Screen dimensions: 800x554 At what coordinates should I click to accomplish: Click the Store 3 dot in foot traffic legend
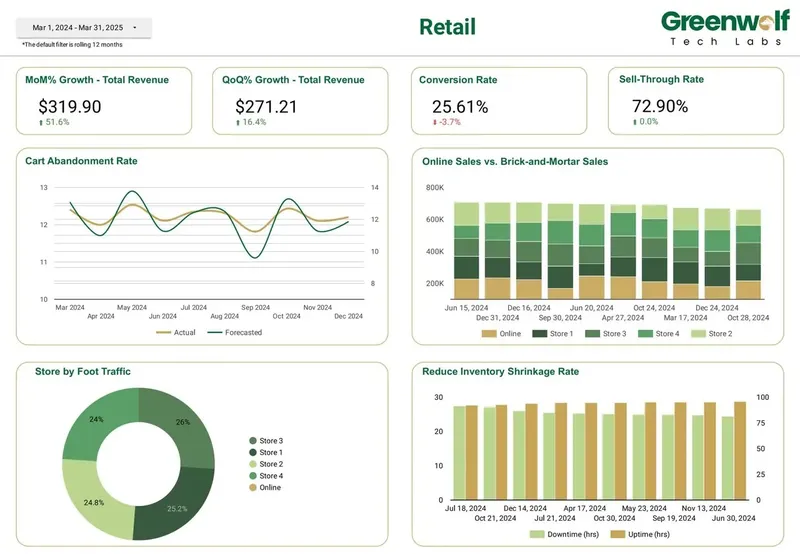coord(253,441)
